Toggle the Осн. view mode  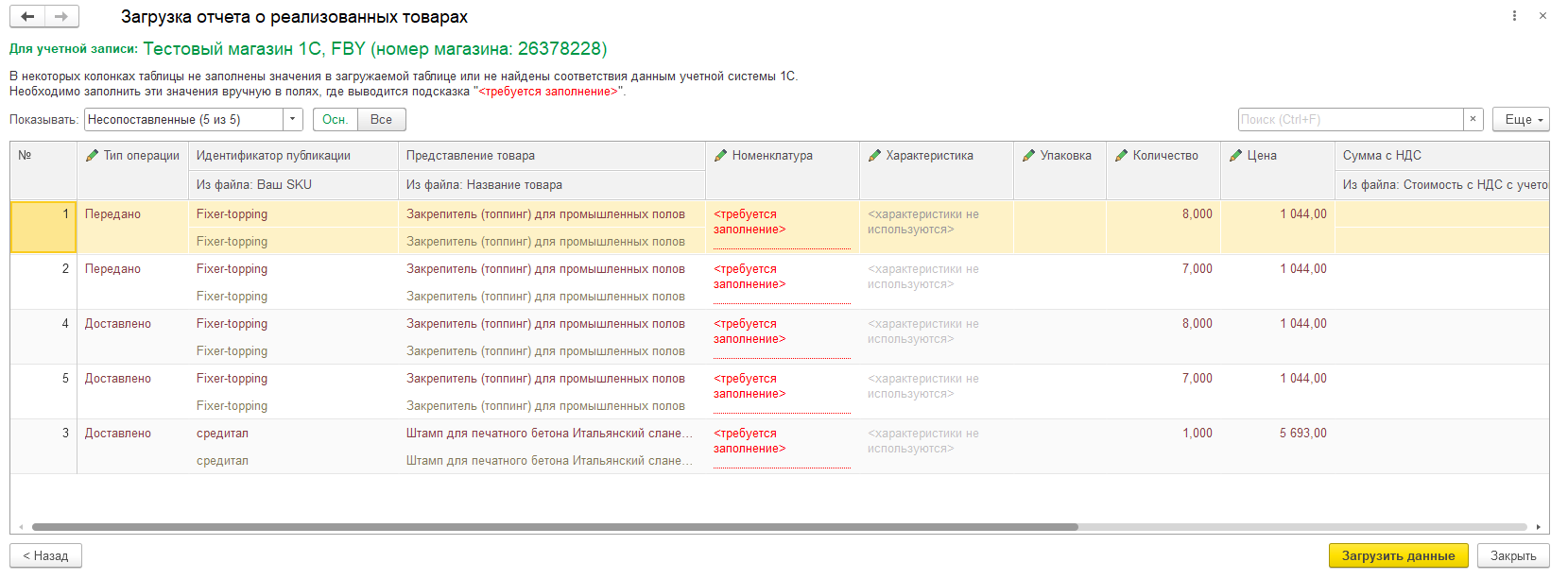(335, 119)
